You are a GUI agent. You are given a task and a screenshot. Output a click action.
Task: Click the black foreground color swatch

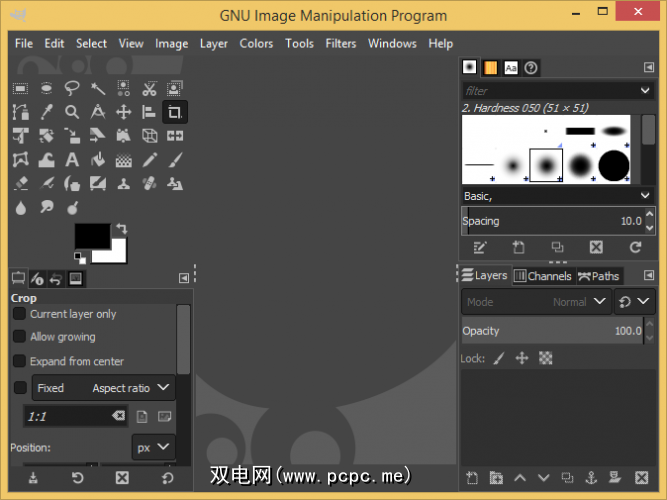(x=91, y=237)
